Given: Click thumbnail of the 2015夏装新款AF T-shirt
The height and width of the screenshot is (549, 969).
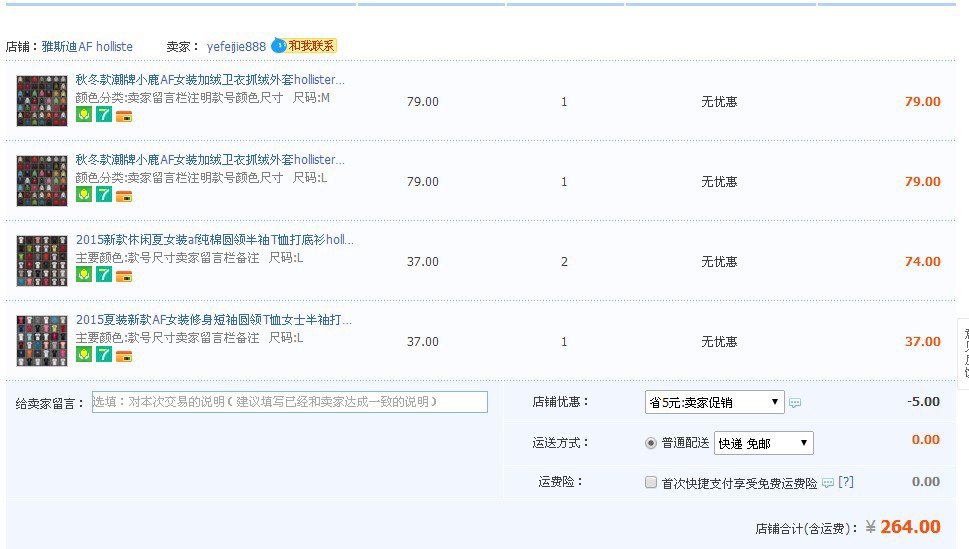Looking at the screenshot, I should tap(42, 341).
